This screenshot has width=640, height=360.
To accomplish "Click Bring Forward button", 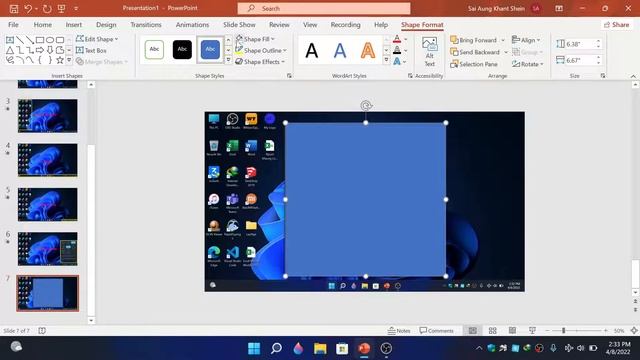I will (473, 40).
